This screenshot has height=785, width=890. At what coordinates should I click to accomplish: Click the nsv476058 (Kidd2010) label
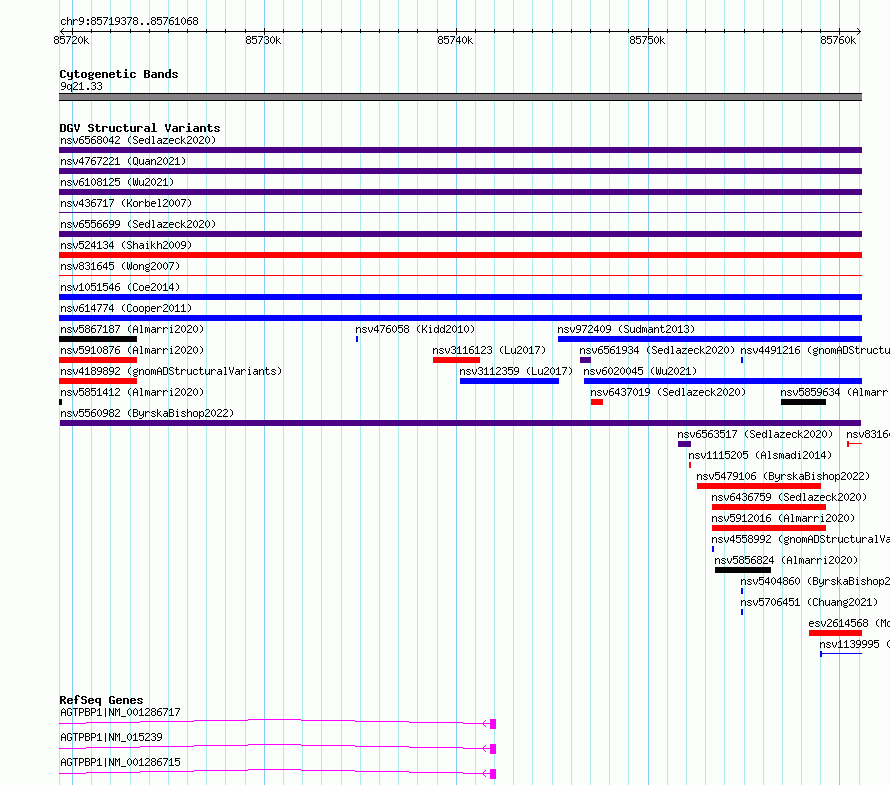pyautogui.click(x=415, y=329)
